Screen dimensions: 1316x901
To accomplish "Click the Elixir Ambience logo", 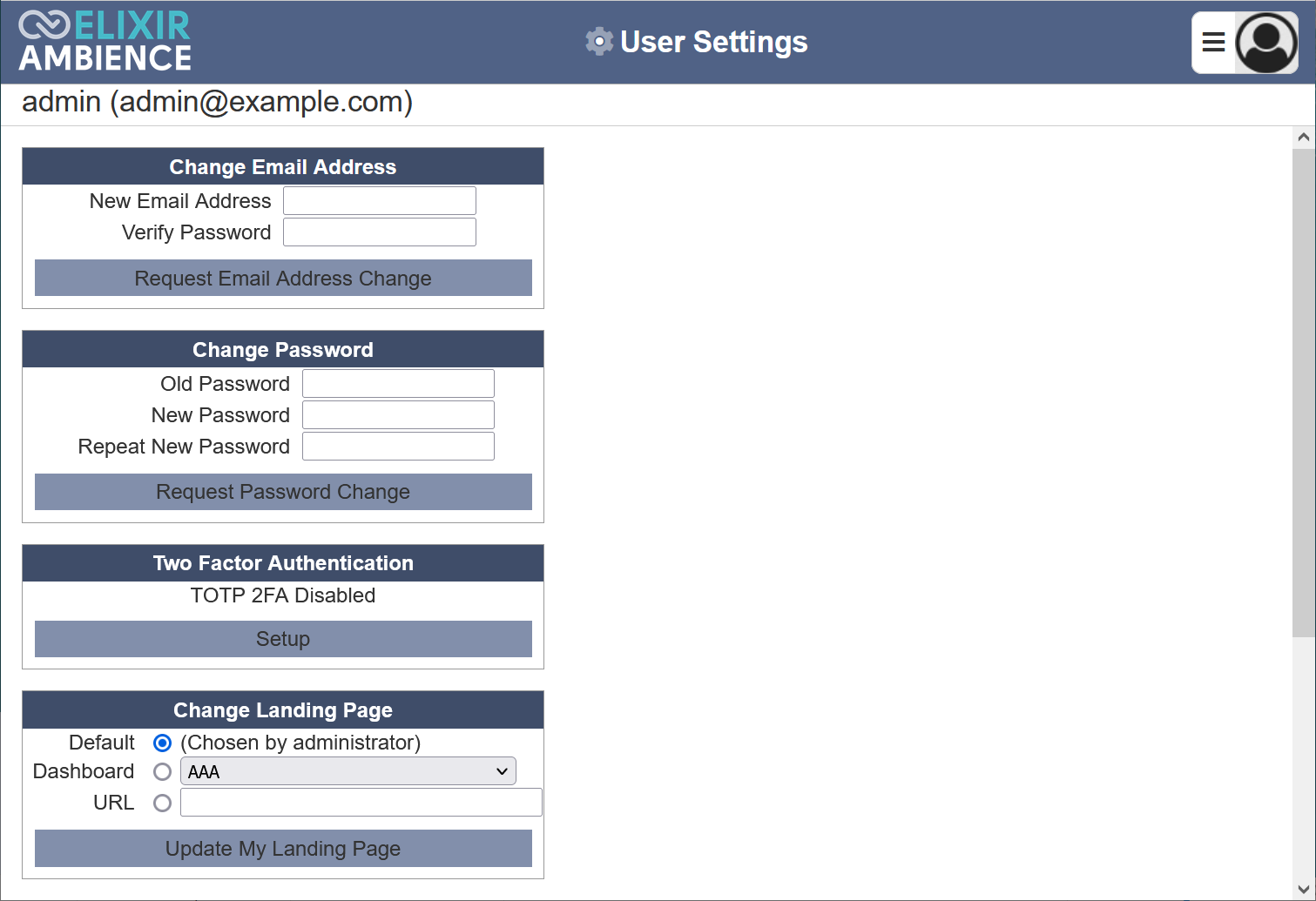I will point(105,42).
